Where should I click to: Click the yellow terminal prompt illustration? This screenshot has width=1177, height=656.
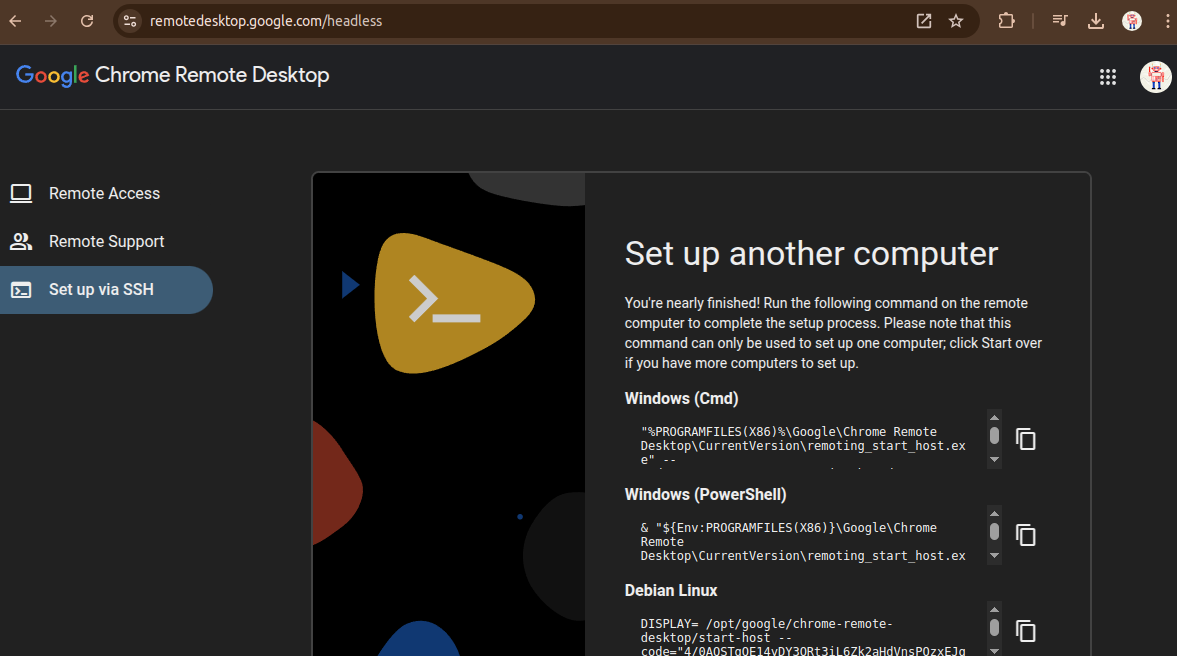click(x=453, y=302)
